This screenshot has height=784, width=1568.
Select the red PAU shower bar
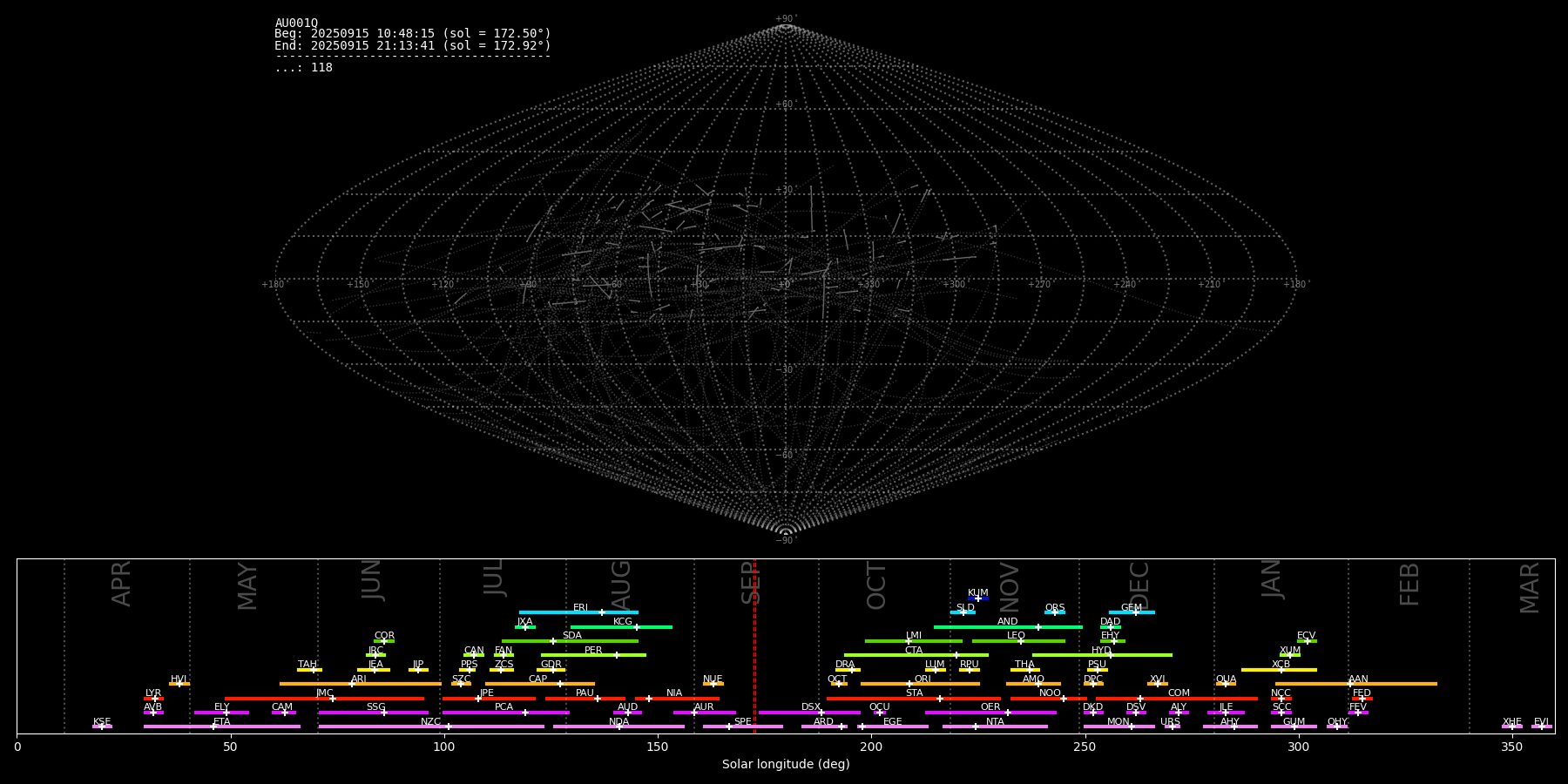[x=585, y=698]
